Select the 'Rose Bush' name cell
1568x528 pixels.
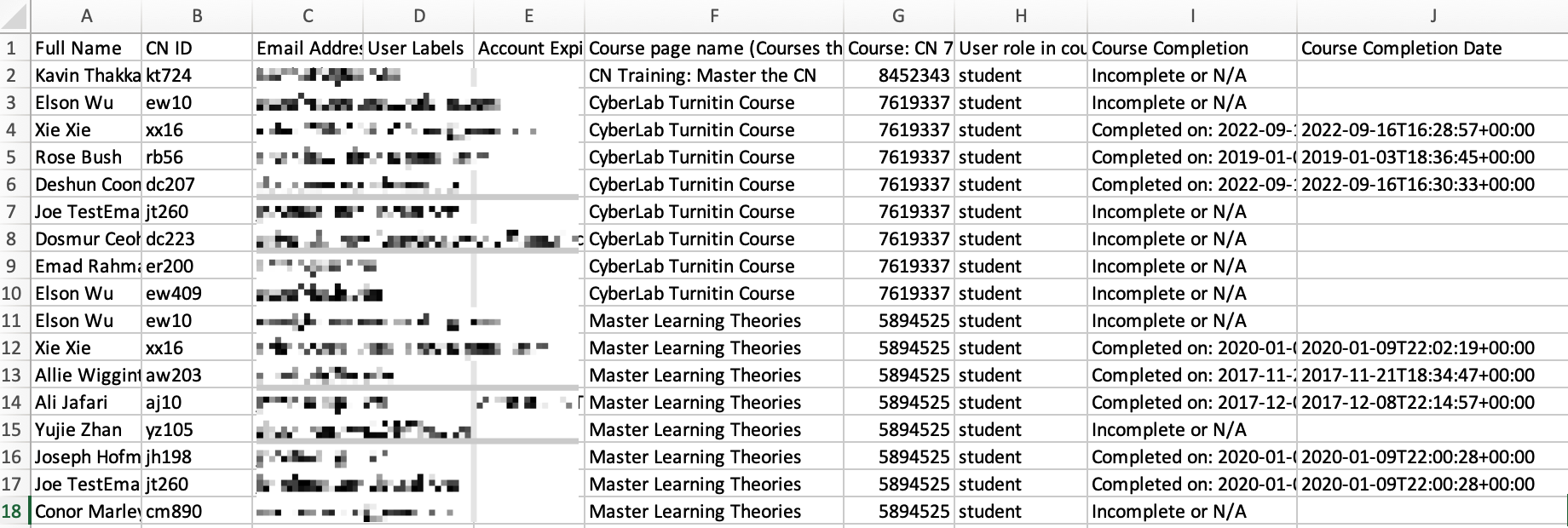coord(86,157)
